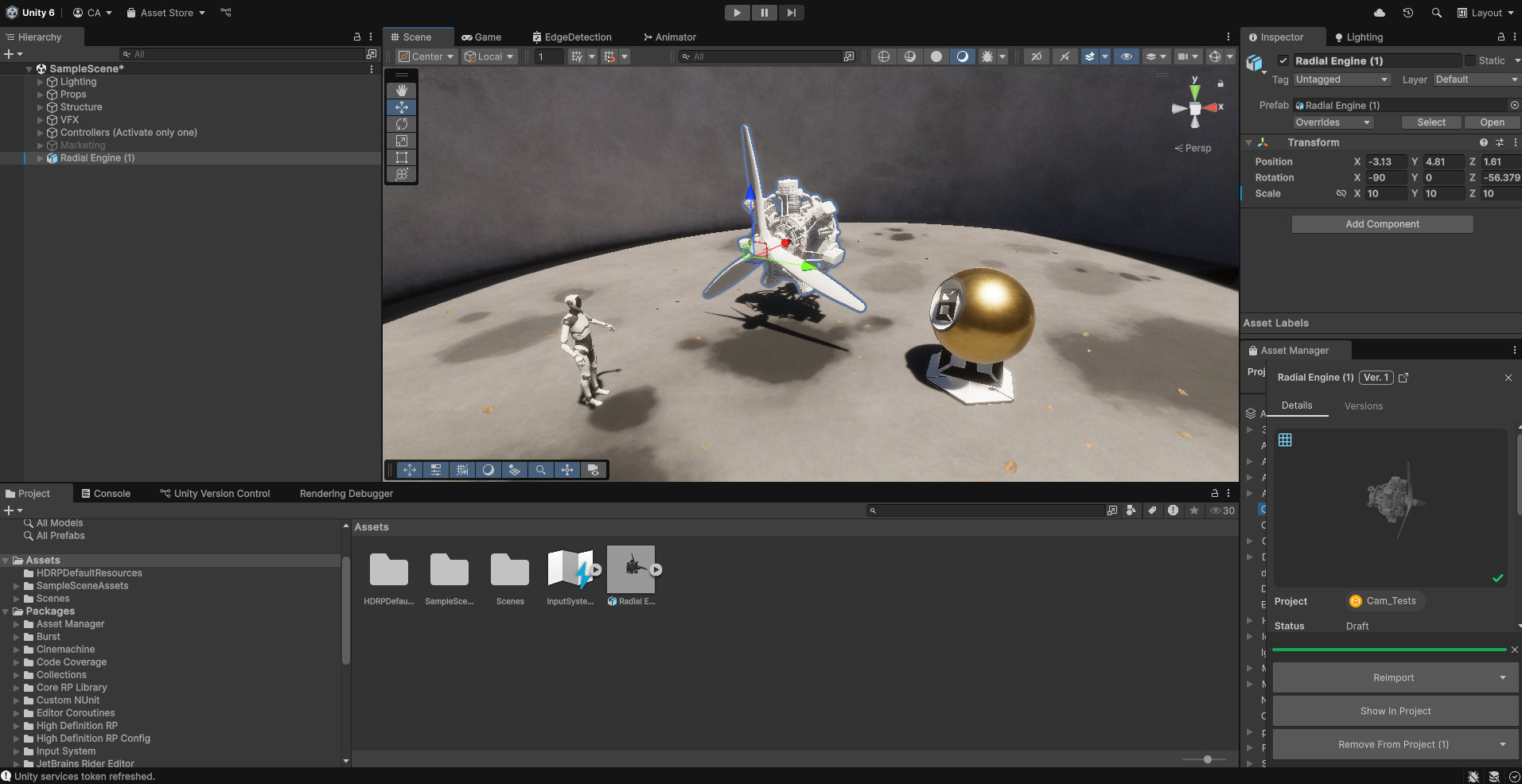Click Add Component button
1522x784 pixels.
click(x=1383, y=224)
